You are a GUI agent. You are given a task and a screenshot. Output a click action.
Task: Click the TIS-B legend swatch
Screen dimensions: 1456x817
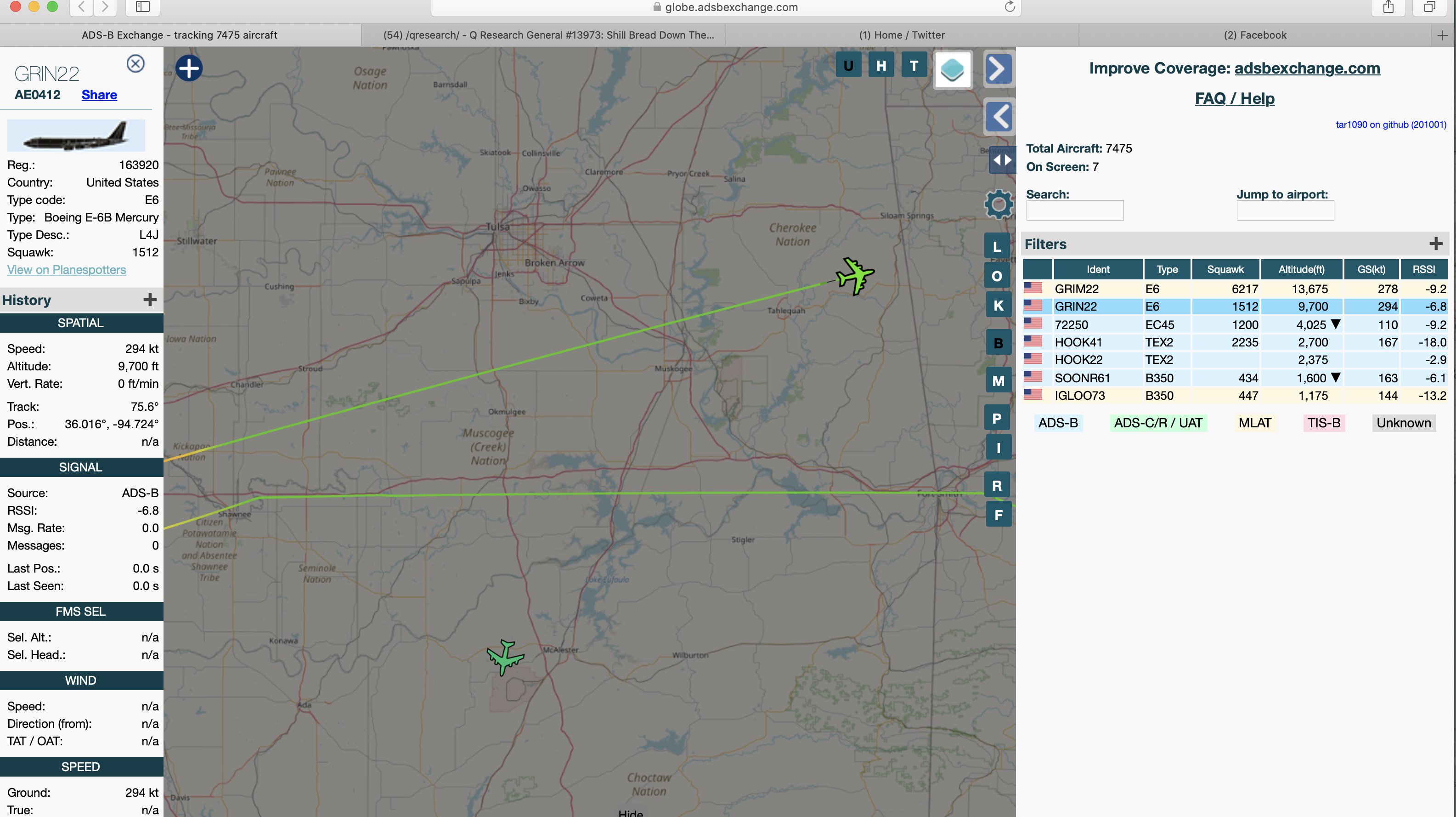1324,423
